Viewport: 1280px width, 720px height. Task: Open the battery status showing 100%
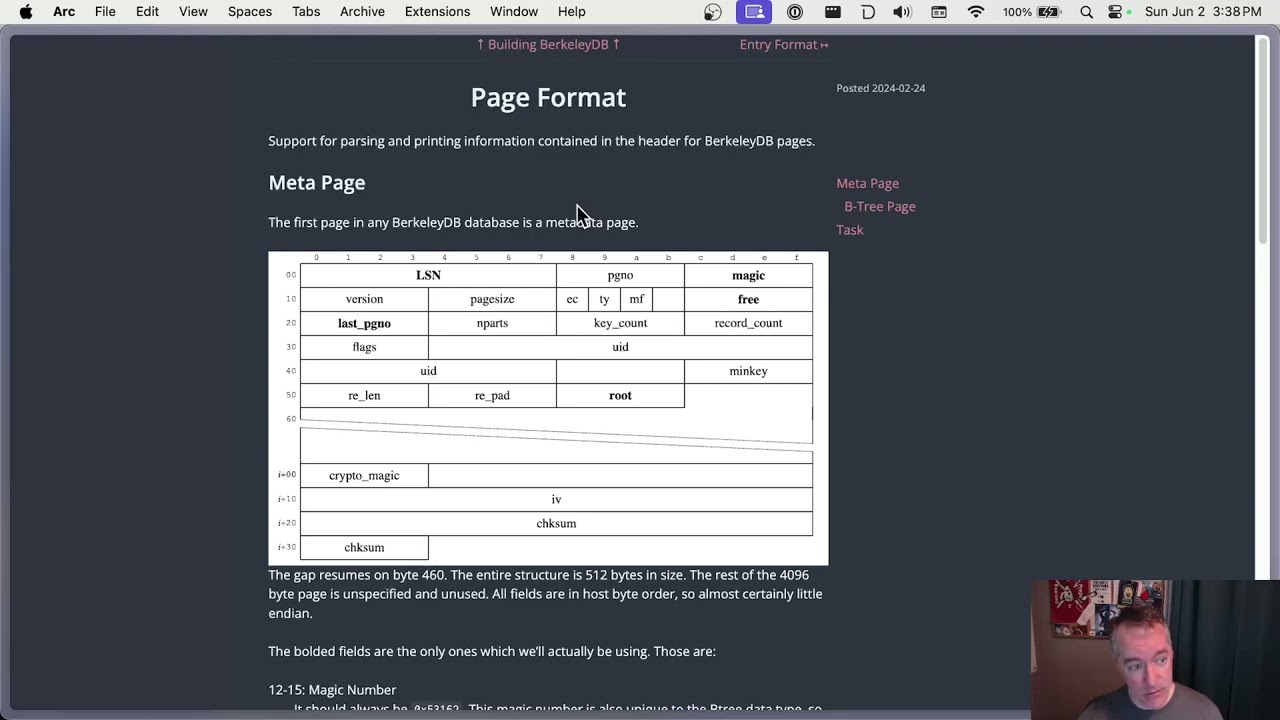click(1031, 12)
